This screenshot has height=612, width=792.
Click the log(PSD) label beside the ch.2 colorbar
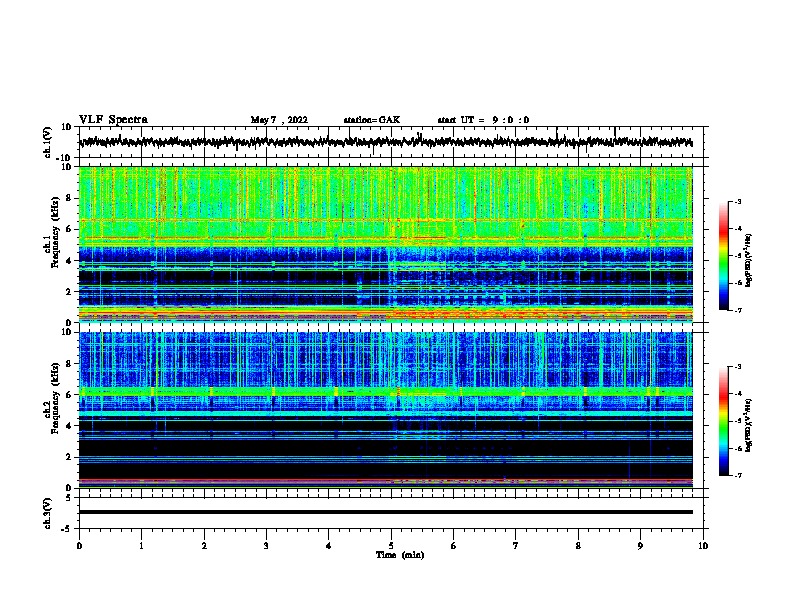(749, 425)
